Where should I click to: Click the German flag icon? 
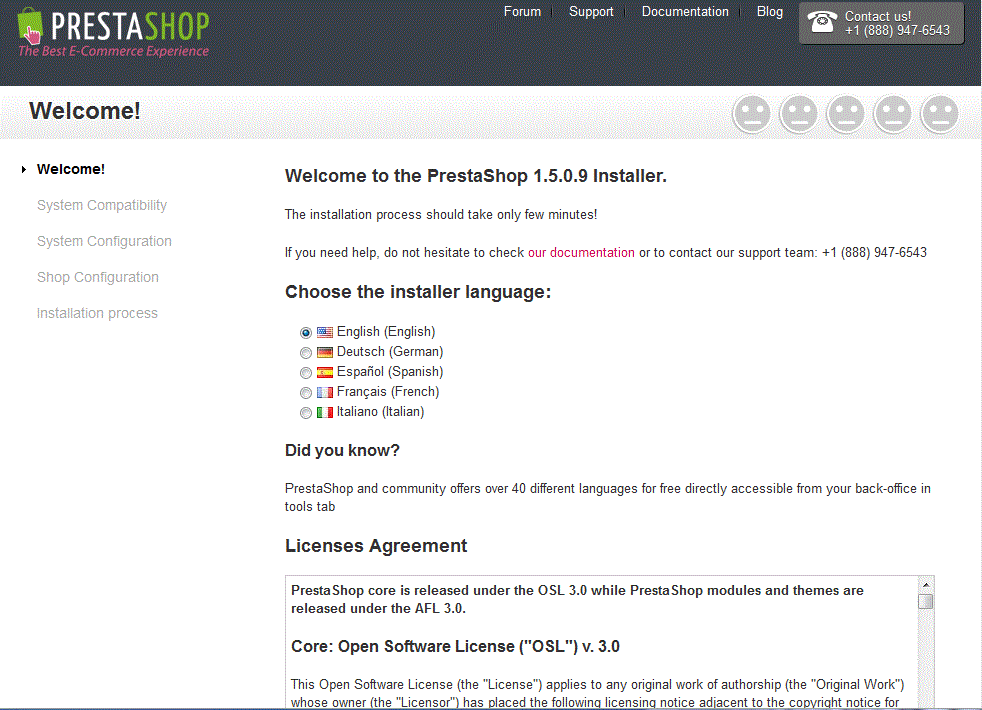325,352
